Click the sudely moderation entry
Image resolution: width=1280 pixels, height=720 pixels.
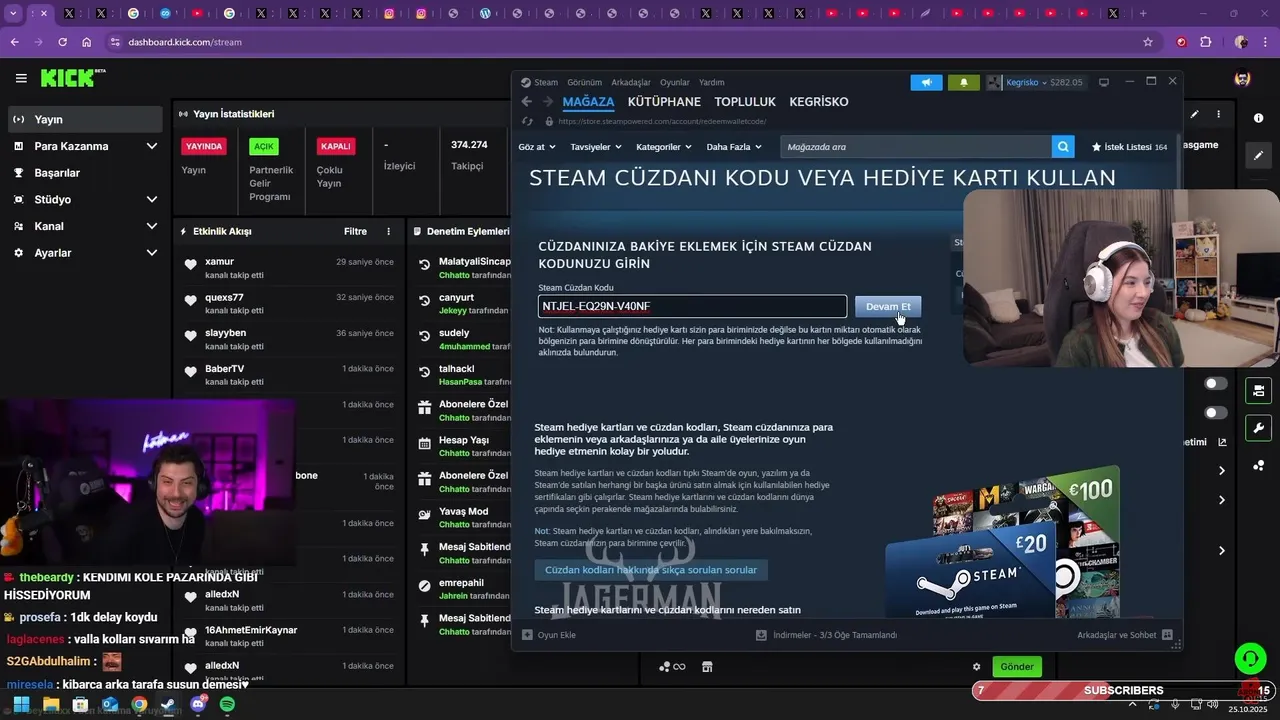pos(462,339)
